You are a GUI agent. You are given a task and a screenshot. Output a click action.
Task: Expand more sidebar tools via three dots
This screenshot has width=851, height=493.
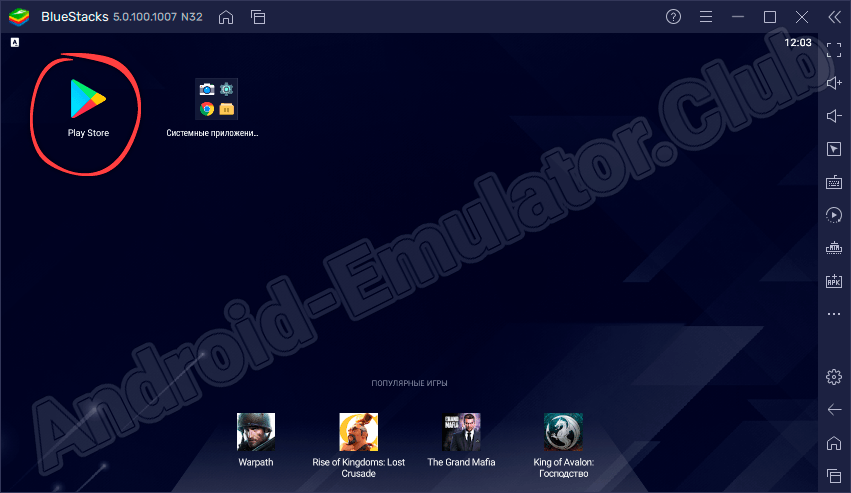click(833, 314)
